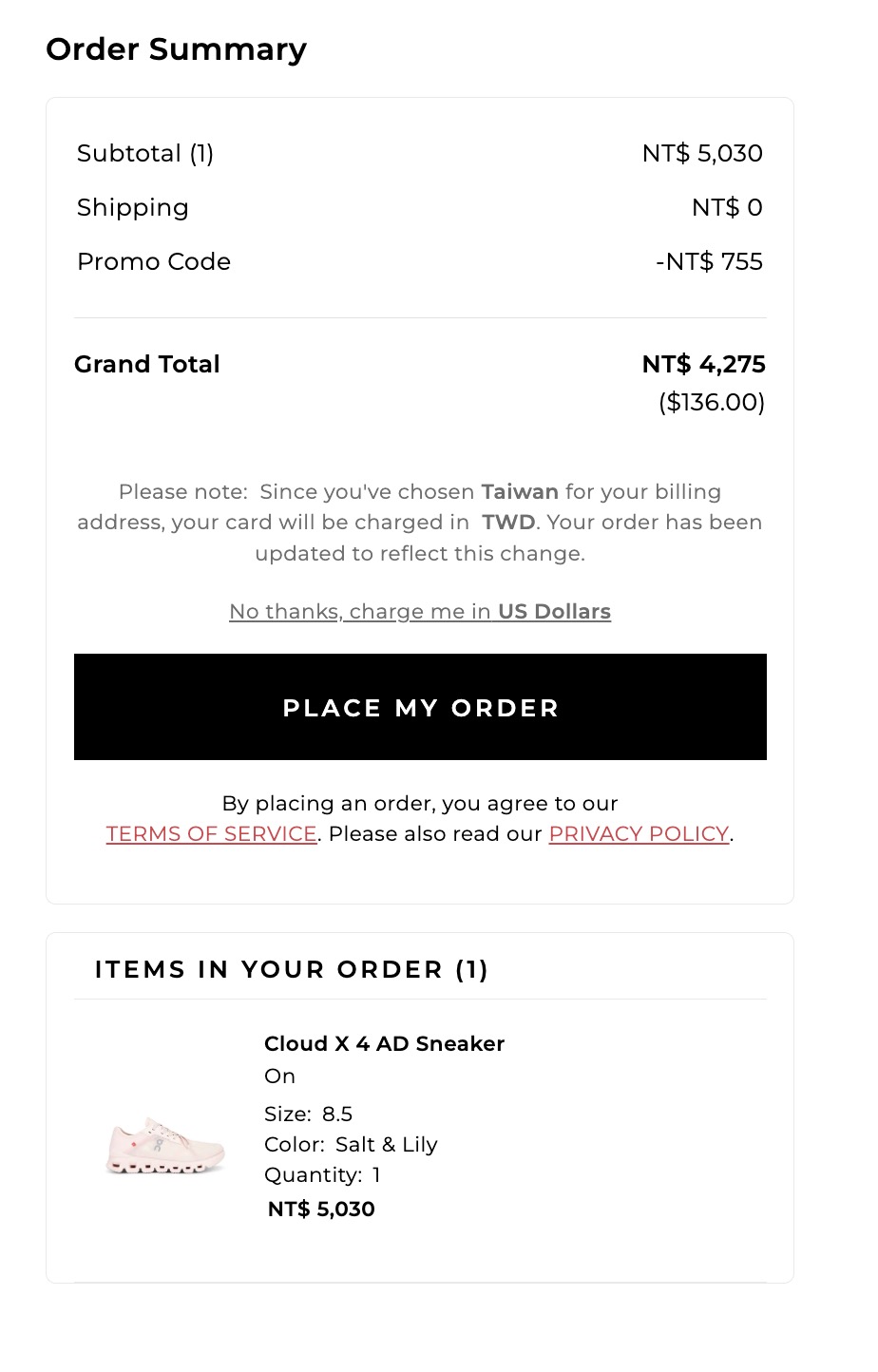Click the -NT$ 755 promo discount
This screenshot has width=878, height=1372.
pos(709,261)
